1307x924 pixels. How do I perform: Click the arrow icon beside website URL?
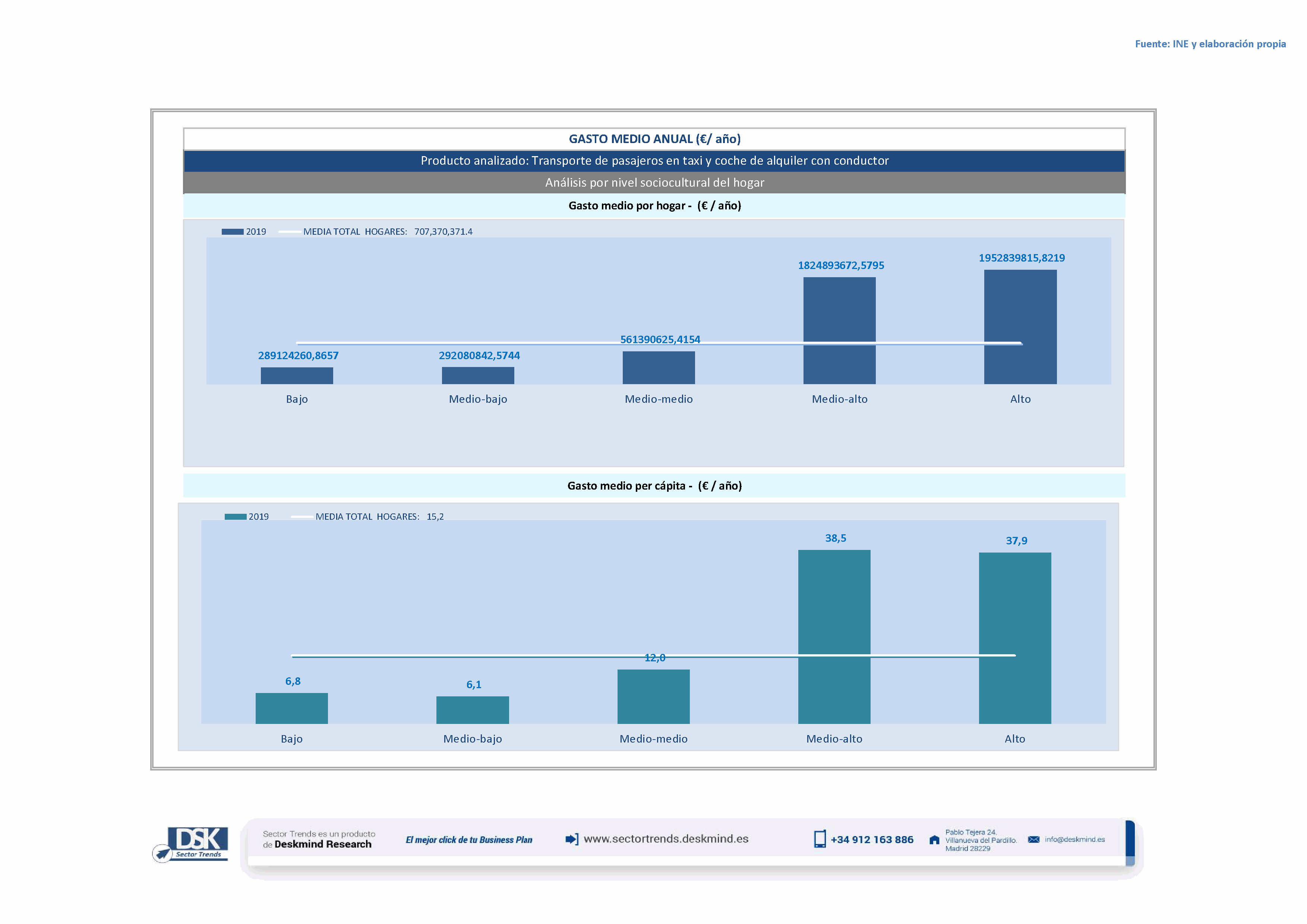pos(572,839)
